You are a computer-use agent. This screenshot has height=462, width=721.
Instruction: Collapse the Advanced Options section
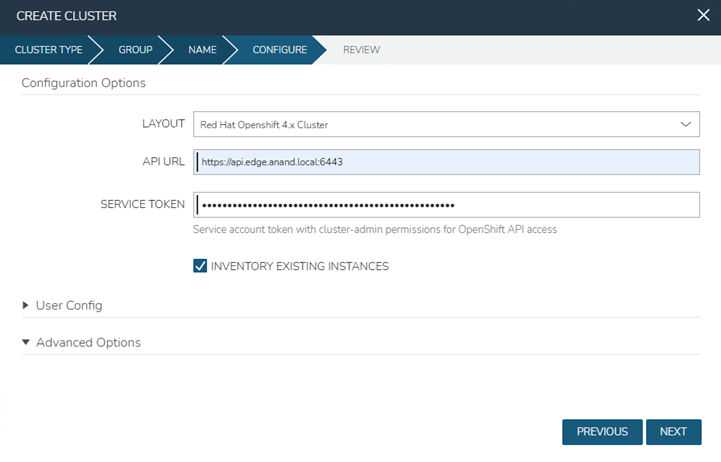coord(88,342)
